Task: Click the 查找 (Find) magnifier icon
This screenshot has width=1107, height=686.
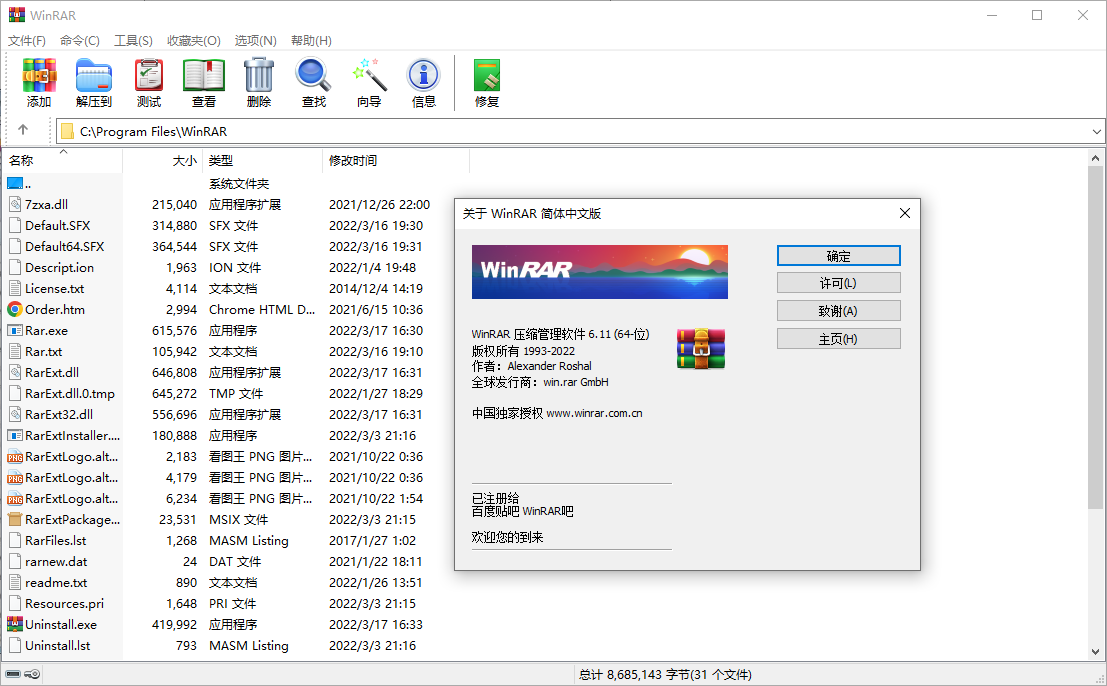Action: coord(313,76)
